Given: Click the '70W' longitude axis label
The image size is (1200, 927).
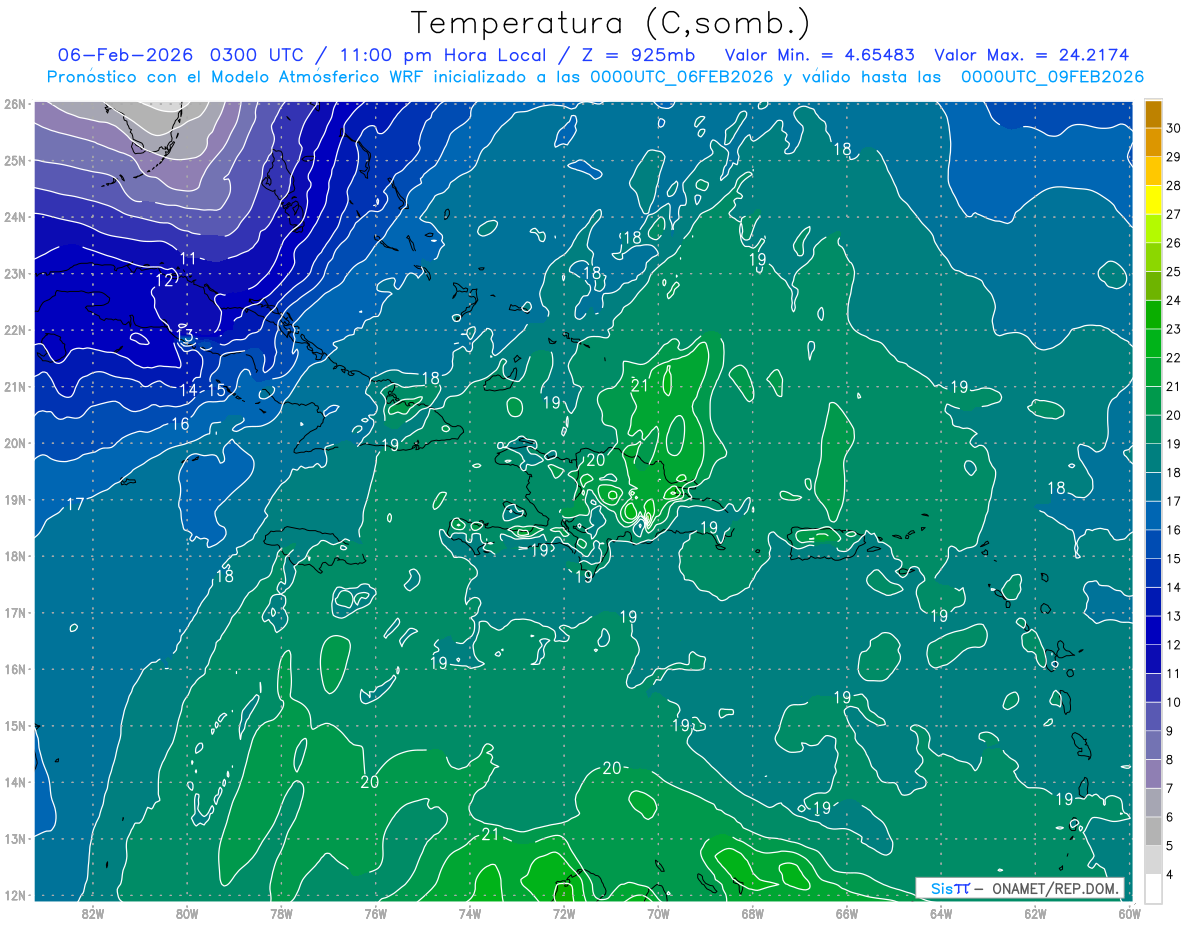Looking at the screenshot, I should point(658,913).
